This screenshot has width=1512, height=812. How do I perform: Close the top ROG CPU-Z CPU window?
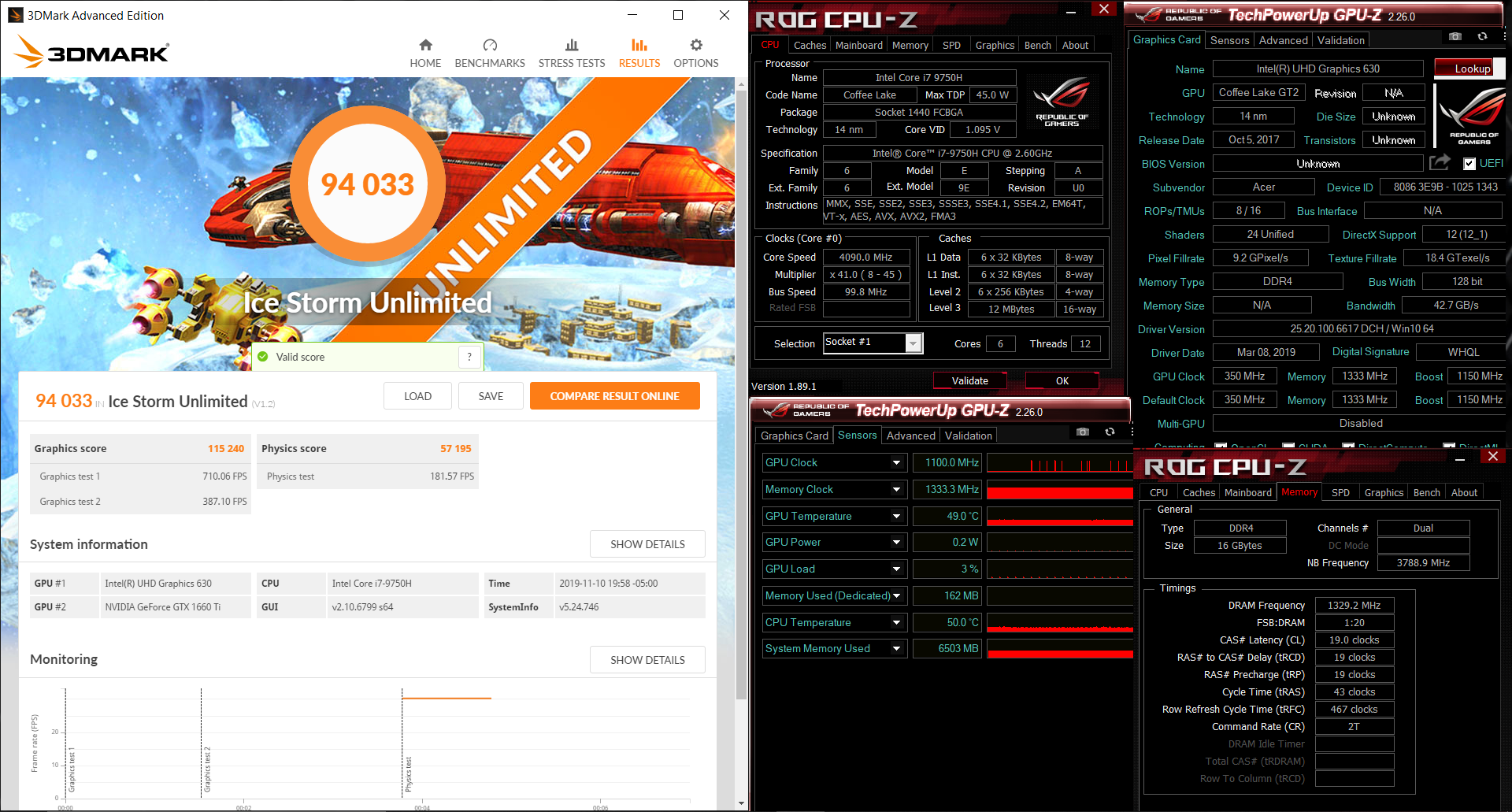coord(1103,9)
